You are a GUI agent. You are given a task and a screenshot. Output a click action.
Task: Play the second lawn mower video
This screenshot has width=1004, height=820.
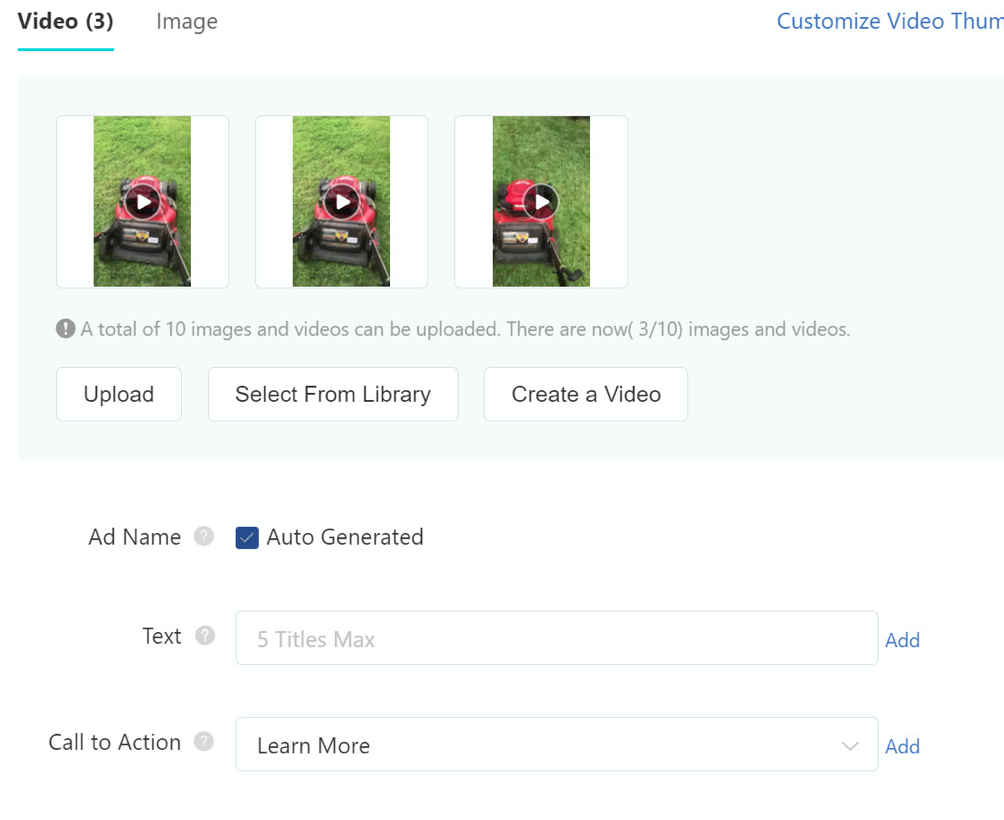click(x=342, y=202)
